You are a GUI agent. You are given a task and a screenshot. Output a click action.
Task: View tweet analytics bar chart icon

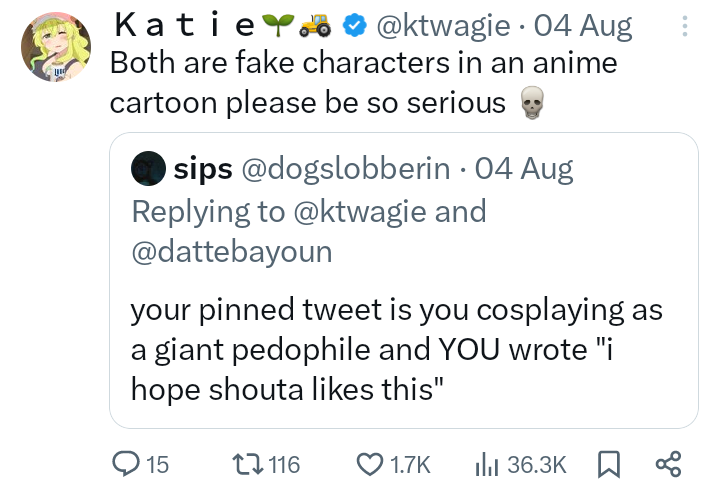click(484, 463)
